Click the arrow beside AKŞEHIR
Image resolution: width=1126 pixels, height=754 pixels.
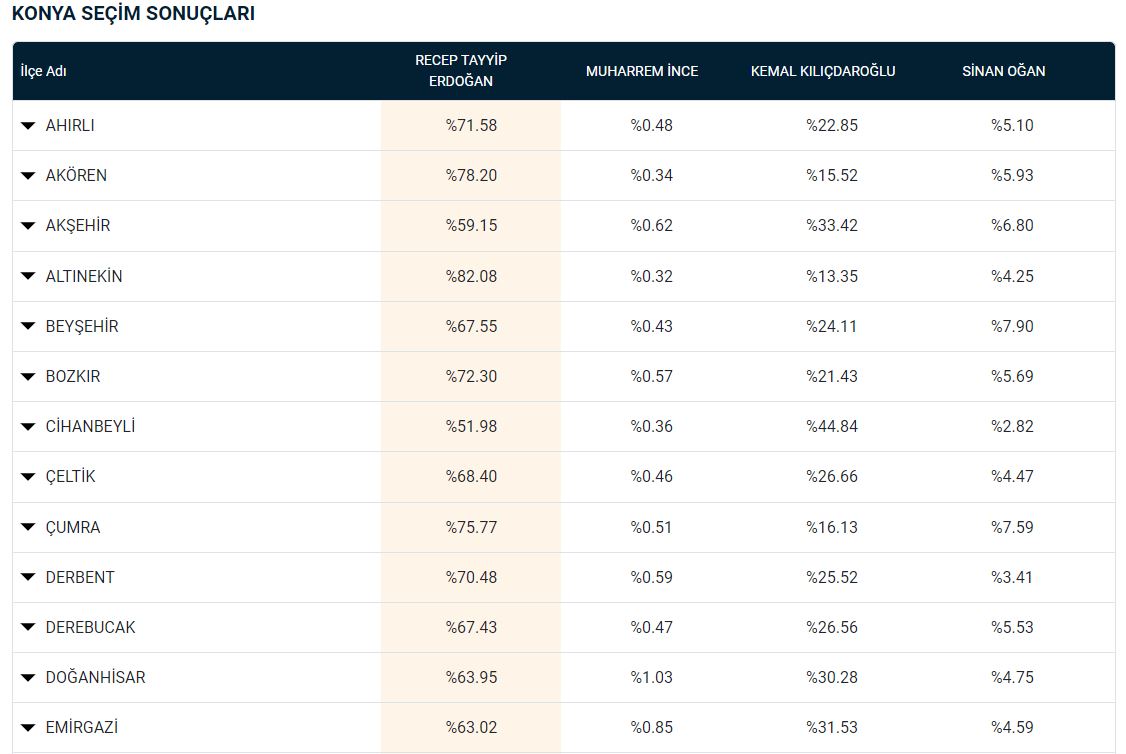(28, 226)
